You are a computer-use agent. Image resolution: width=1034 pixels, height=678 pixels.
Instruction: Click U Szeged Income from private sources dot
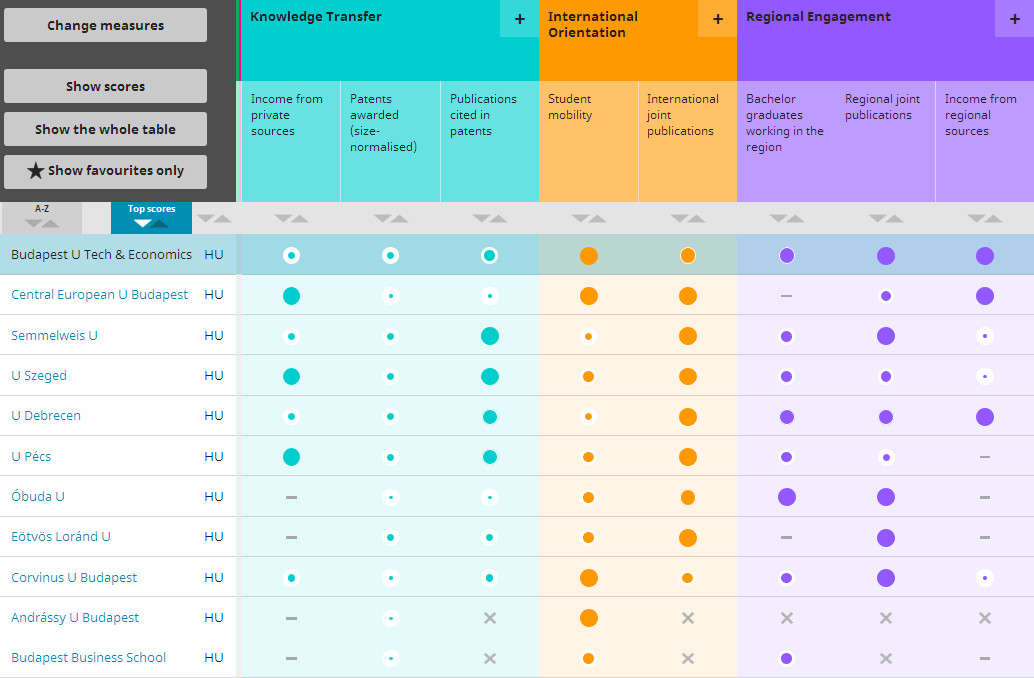[x=291, y=377]
